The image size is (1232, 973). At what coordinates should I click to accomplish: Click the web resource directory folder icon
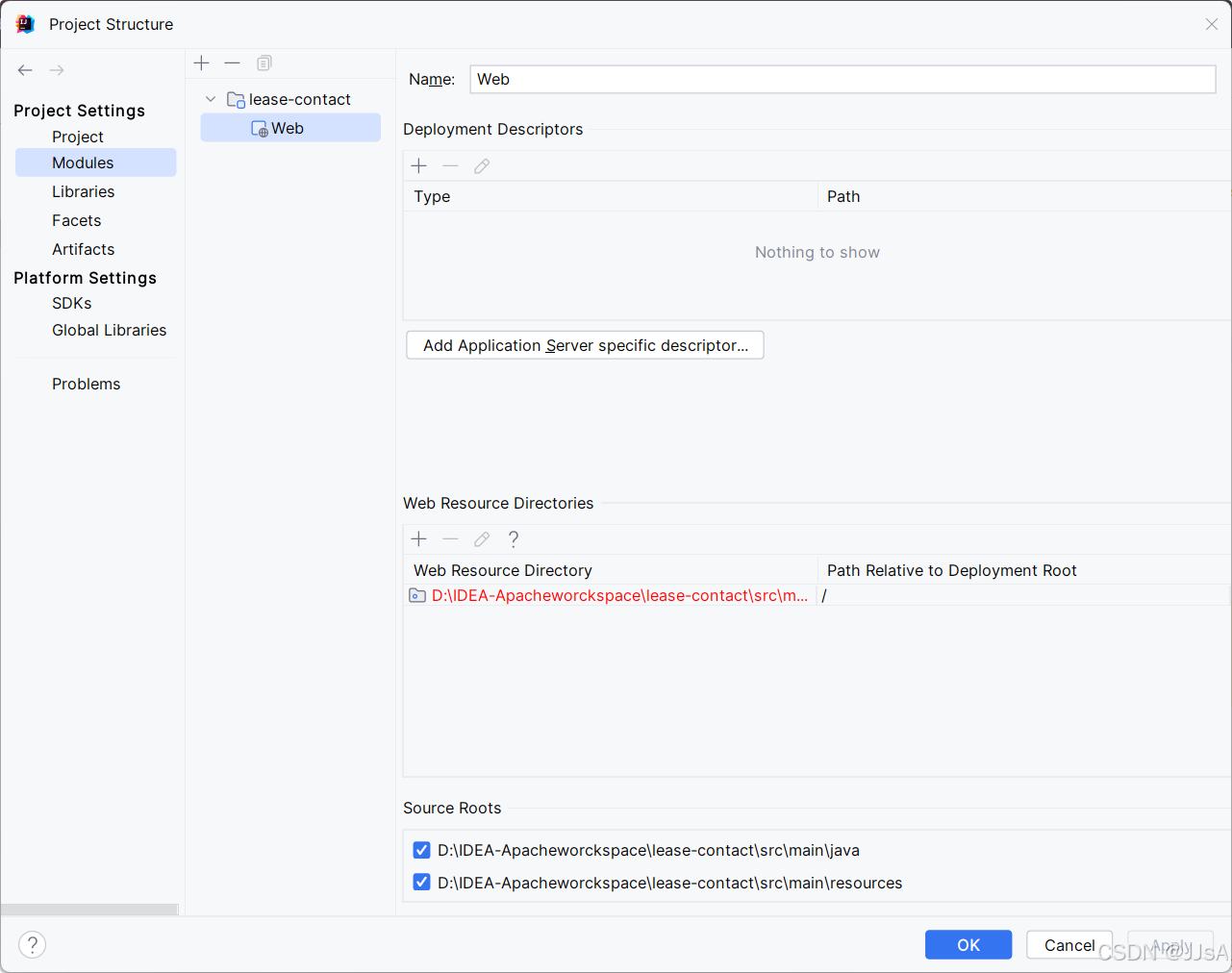pyautogui.click(x=417, y=596)
